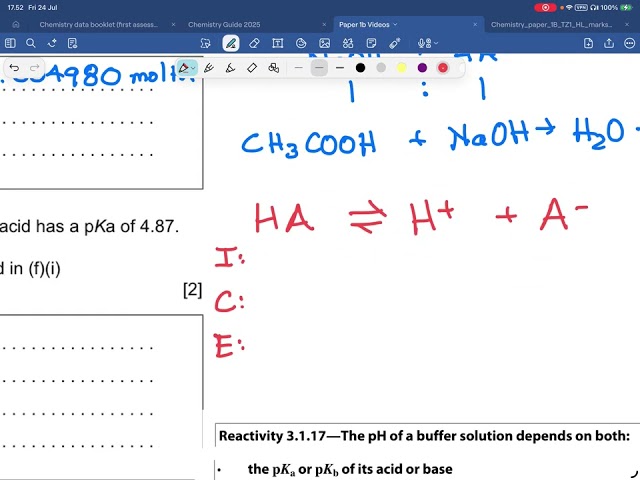The image size is (640, 480).
Task: Go to the home library icon
Action: [16, 24]
